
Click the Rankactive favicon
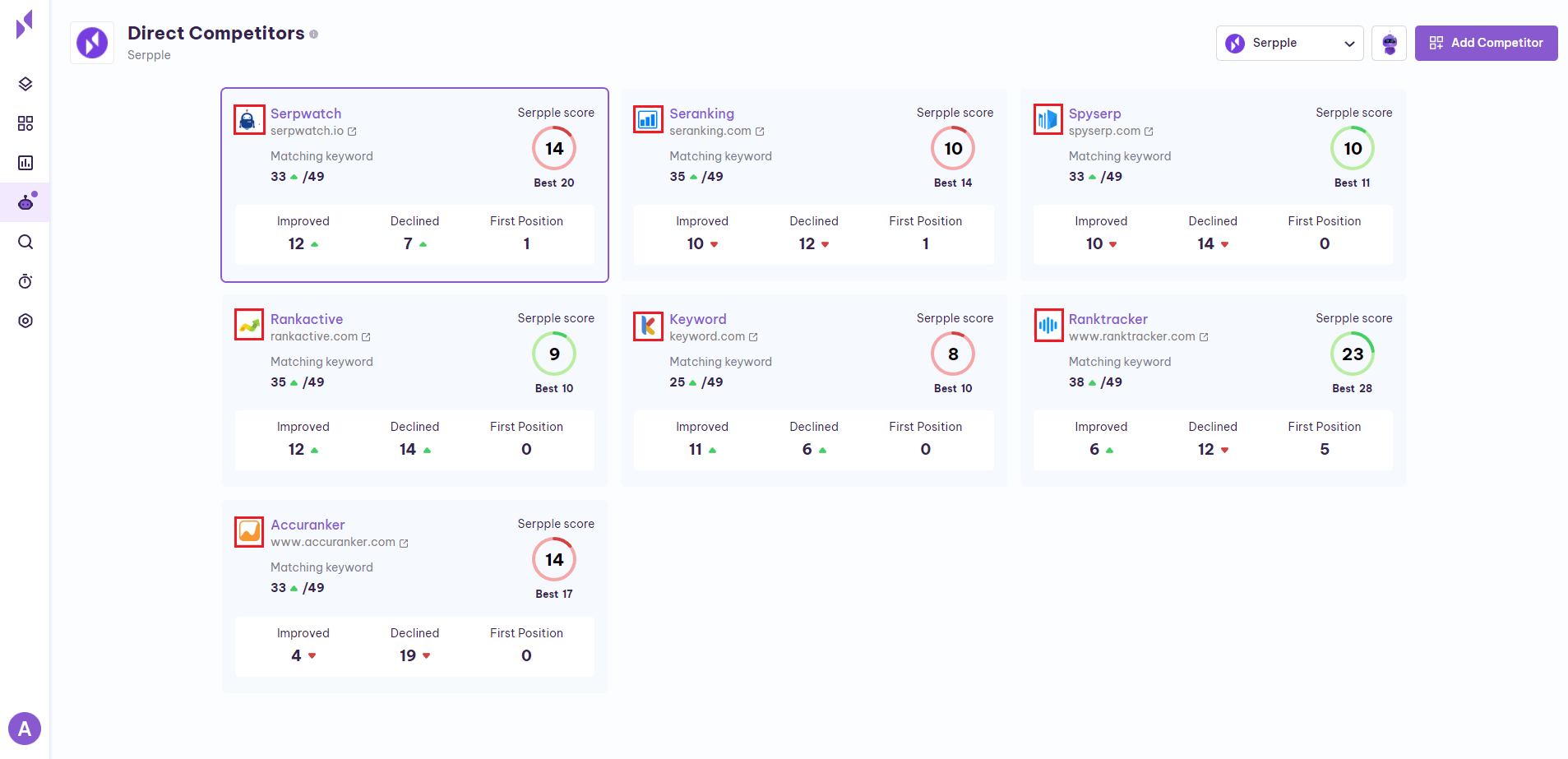[x=249, y=326]
